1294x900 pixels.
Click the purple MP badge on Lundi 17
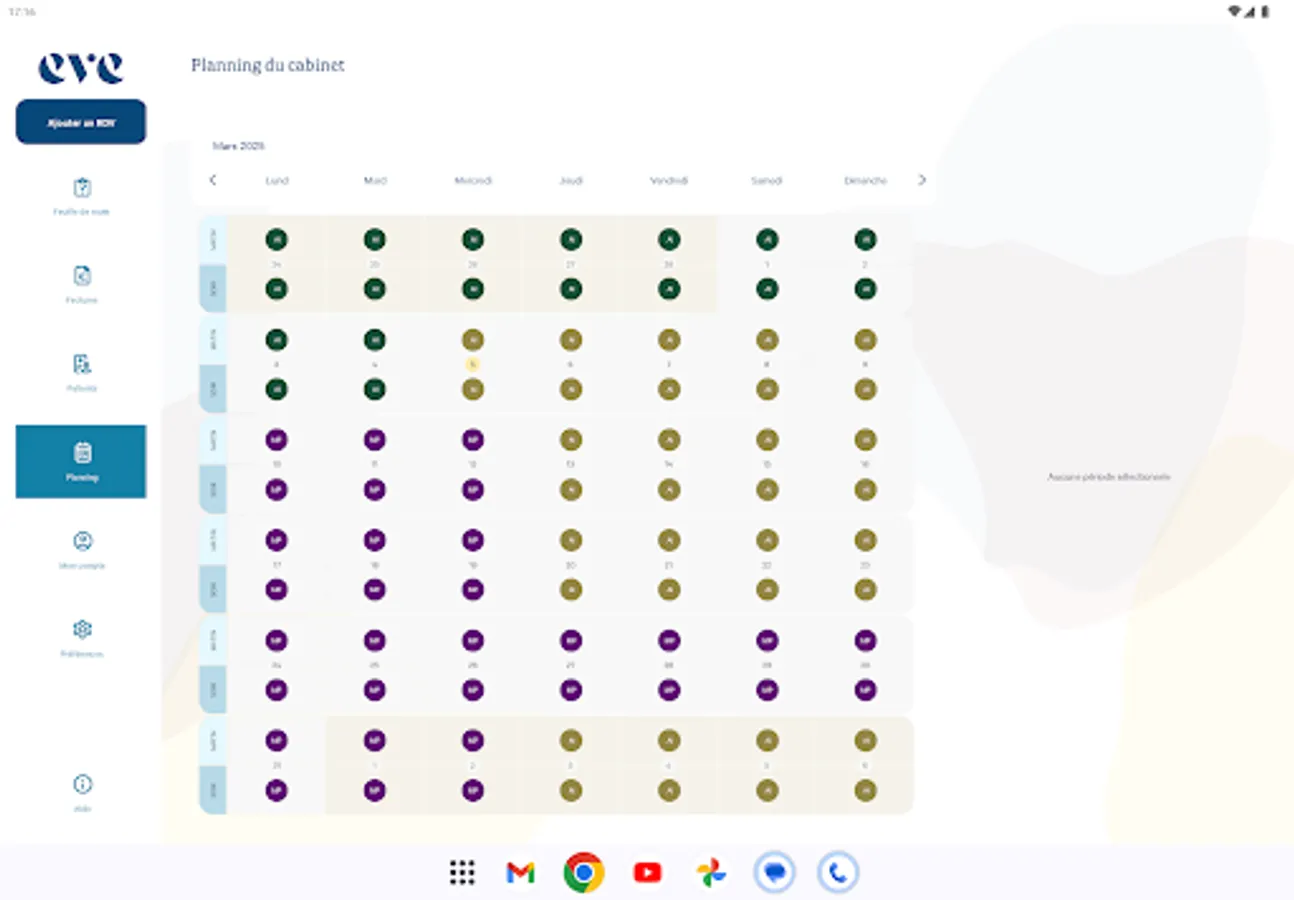(x=277, y=539)
